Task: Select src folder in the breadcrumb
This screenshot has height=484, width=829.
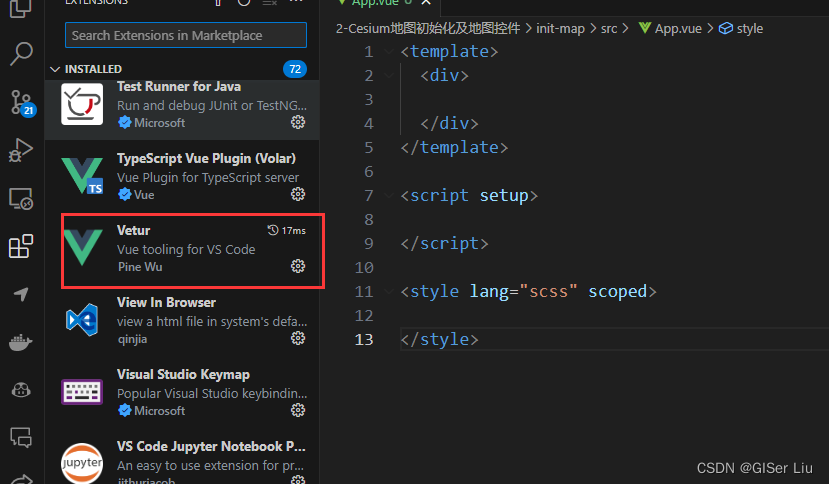Action: click(609, 29)
